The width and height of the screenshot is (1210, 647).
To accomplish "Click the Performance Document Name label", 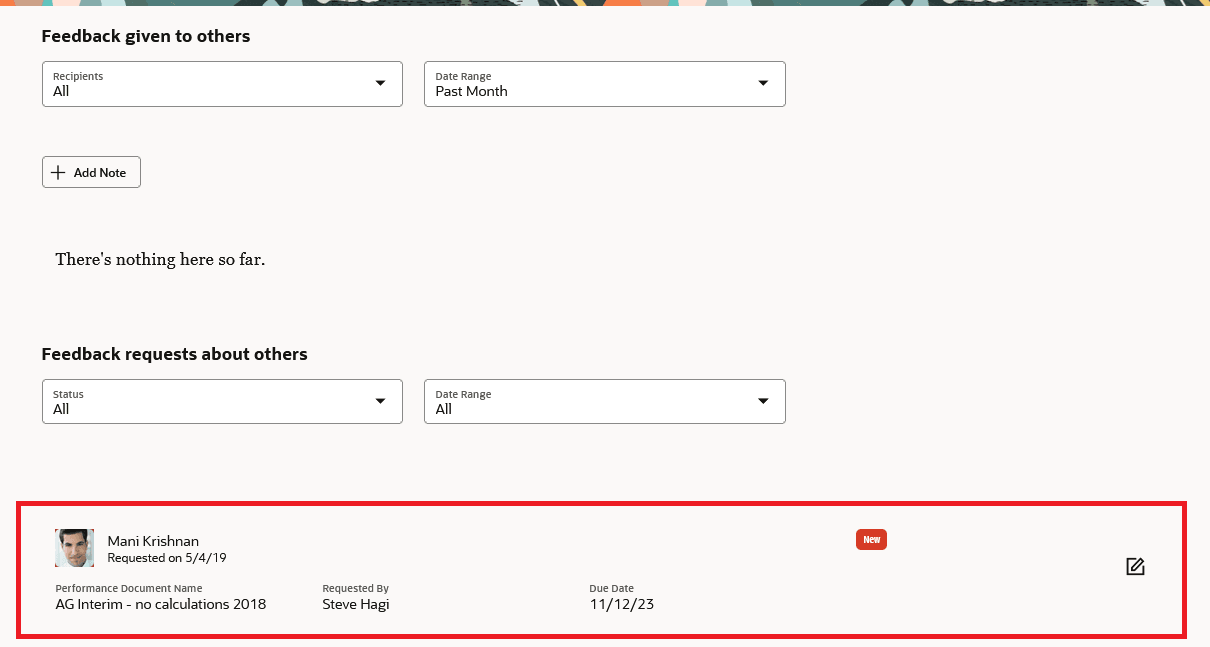I will click(x=128, y=588).
